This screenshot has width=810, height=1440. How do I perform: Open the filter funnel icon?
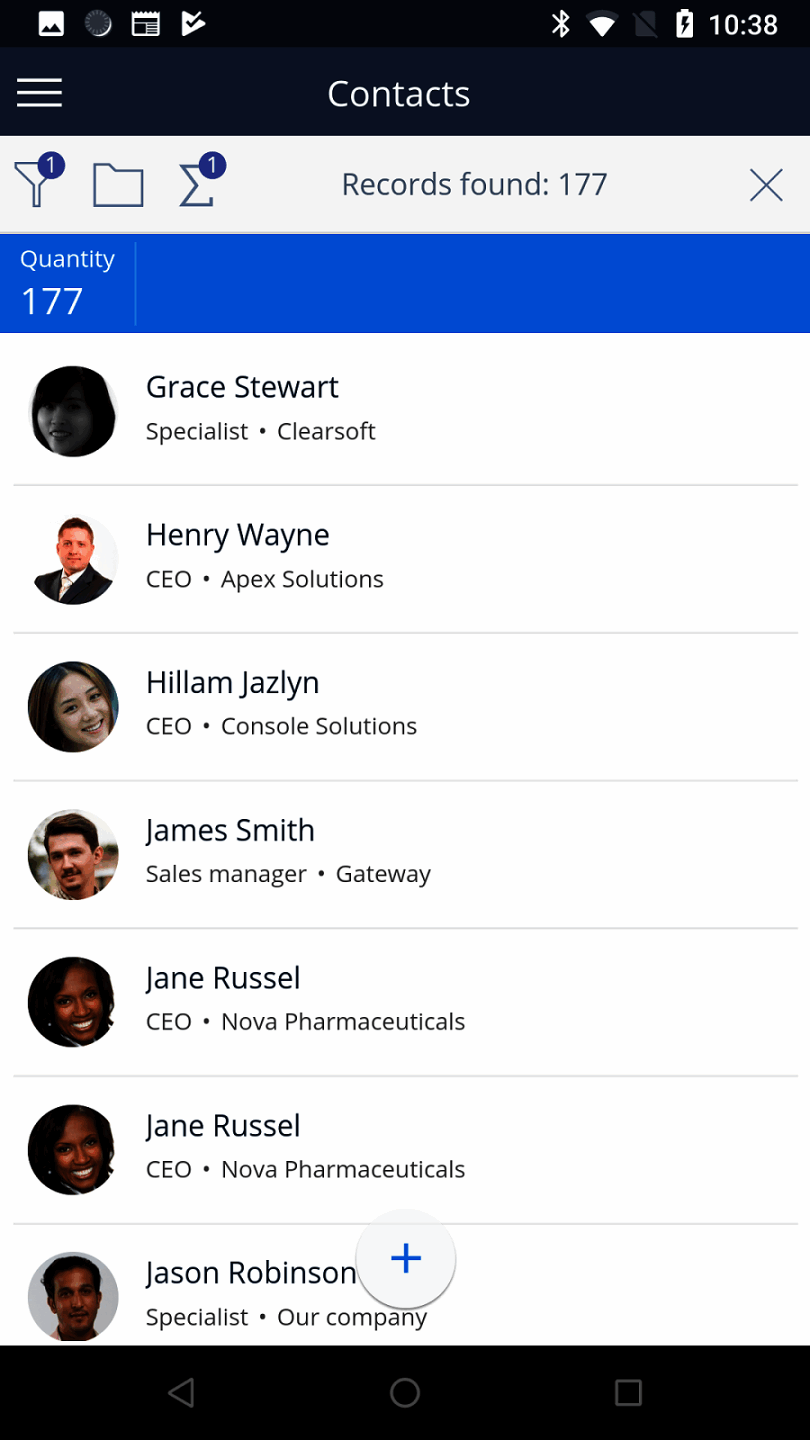point(37,183)
